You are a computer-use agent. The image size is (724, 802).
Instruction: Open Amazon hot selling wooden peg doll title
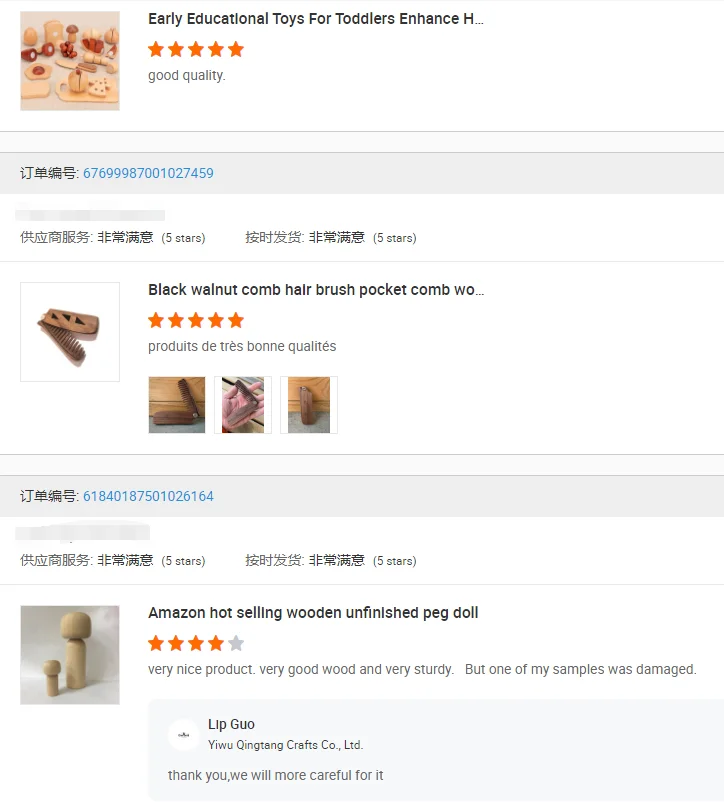(x=313, y=613)
